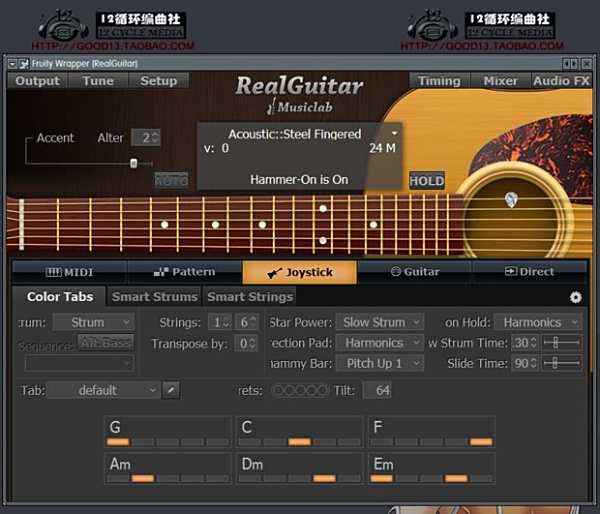This screenshot has height=514, width=600.
Task: Click the Tilt value field 64
Action: coord(377,390)
